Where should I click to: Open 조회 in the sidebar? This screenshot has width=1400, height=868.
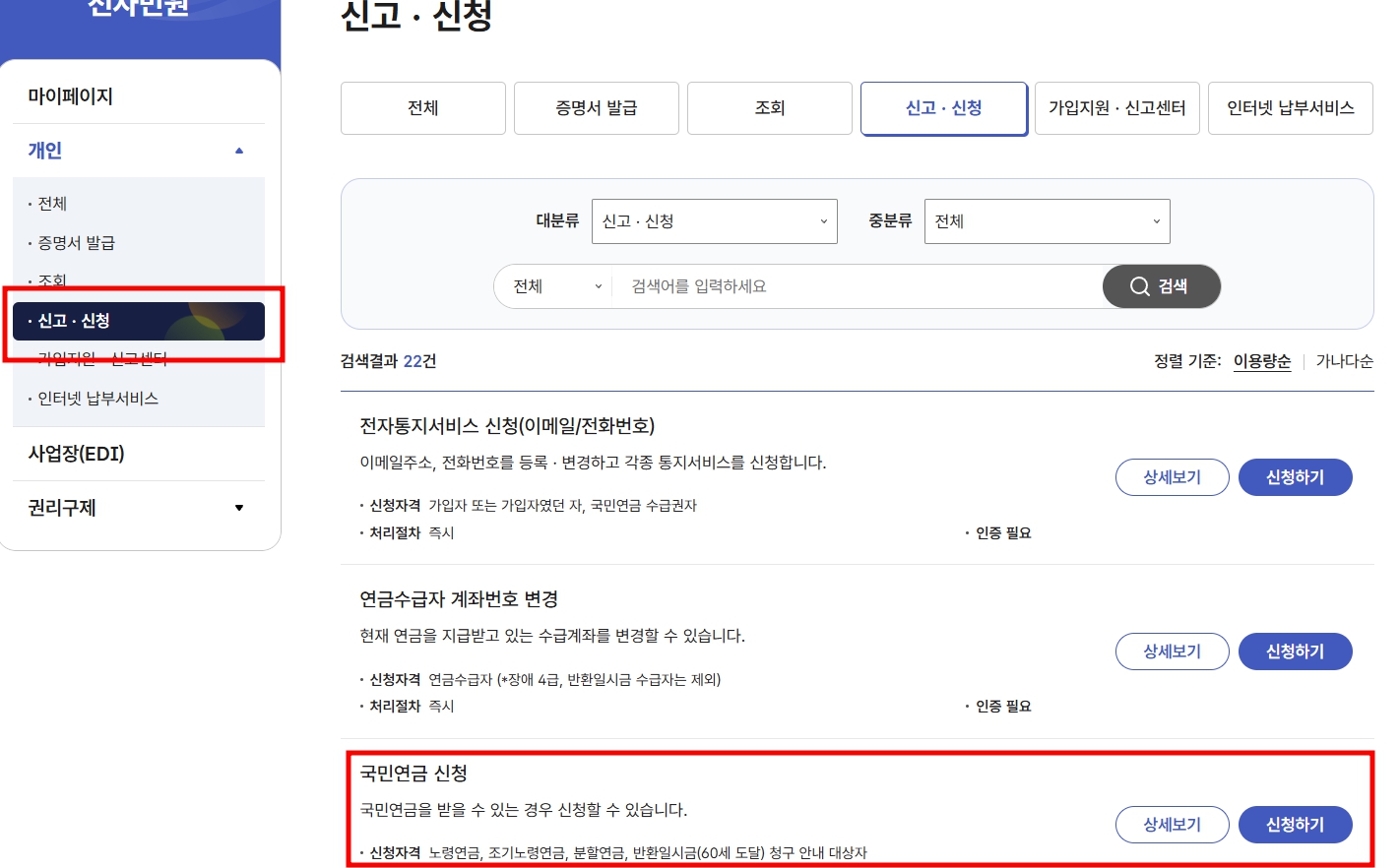coord(52,281)
